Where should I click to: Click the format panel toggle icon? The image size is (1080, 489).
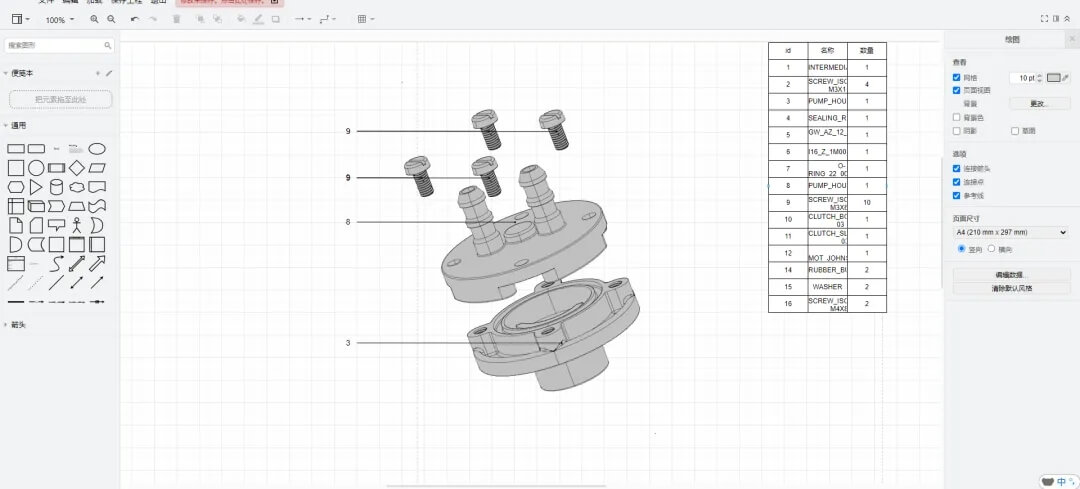click(1056, 19)
